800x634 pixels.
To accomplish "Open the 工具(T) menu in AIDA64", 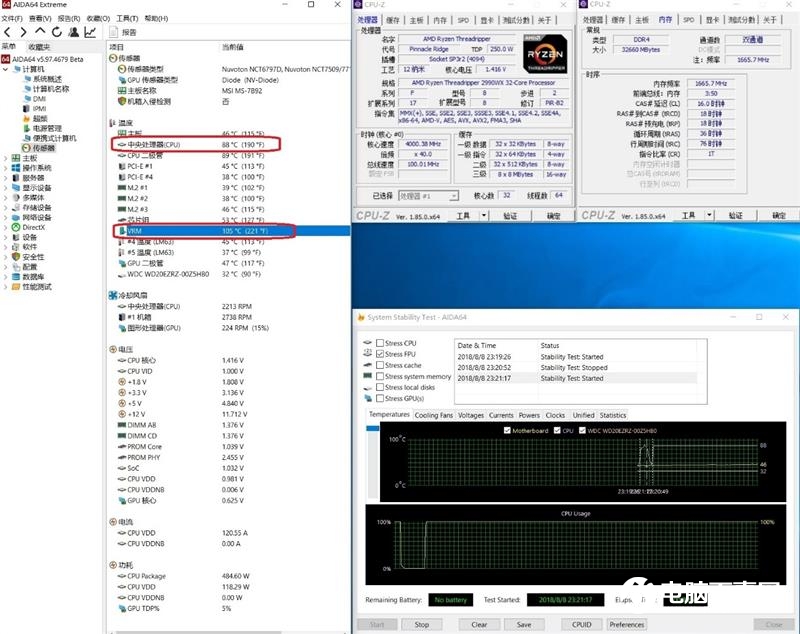I will click(x=127, y=18).
